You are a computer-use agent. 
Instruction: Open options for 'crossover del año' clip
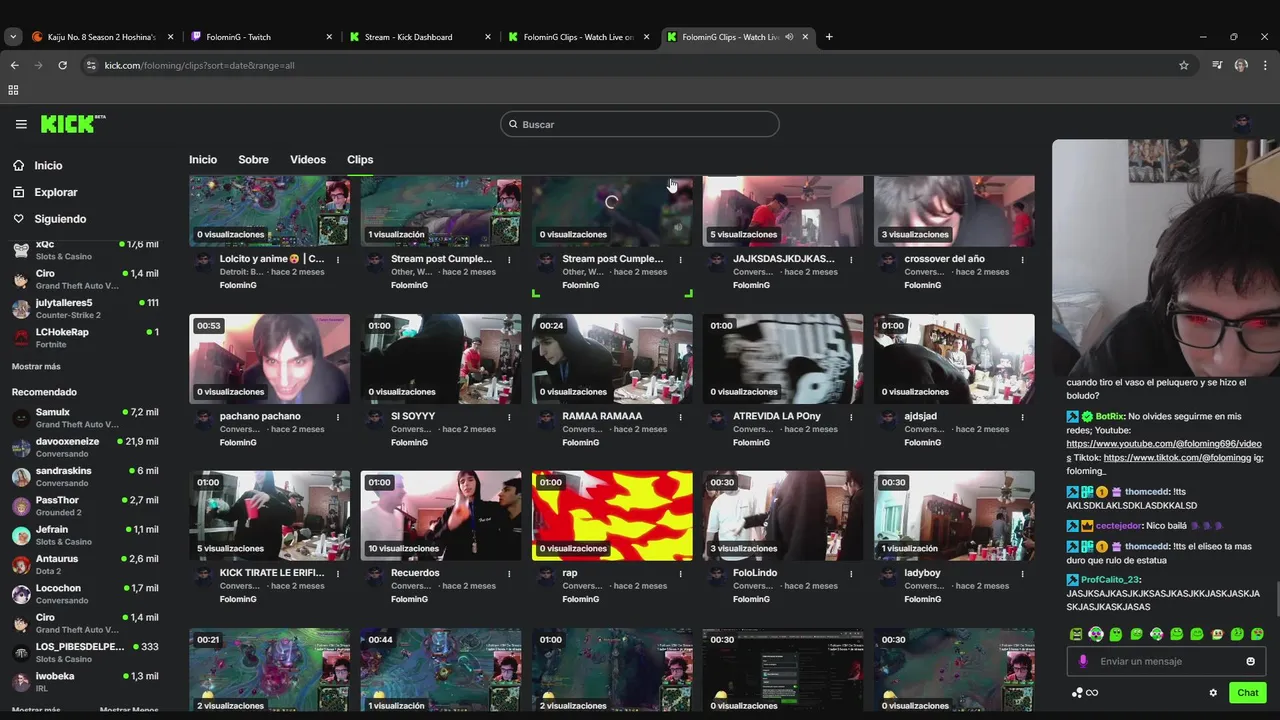click(x=1022, y=260)
